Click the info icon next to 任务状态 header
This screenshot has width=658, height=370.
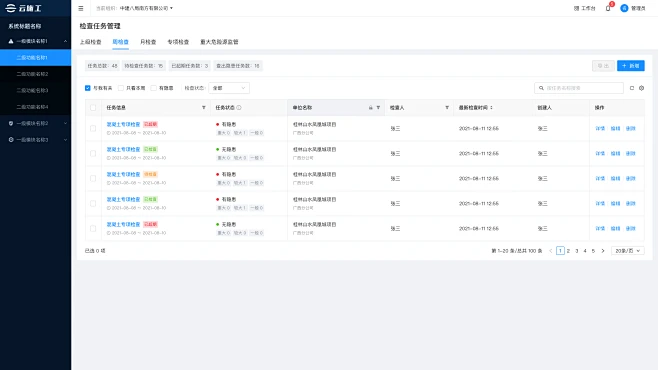click(239, 108)
